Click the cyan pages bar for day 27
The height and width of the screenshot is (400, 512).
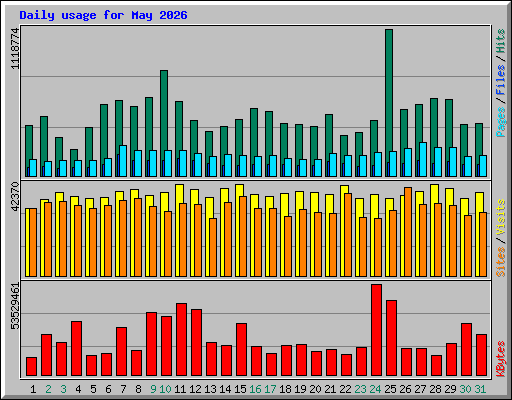tap(423, 160)
